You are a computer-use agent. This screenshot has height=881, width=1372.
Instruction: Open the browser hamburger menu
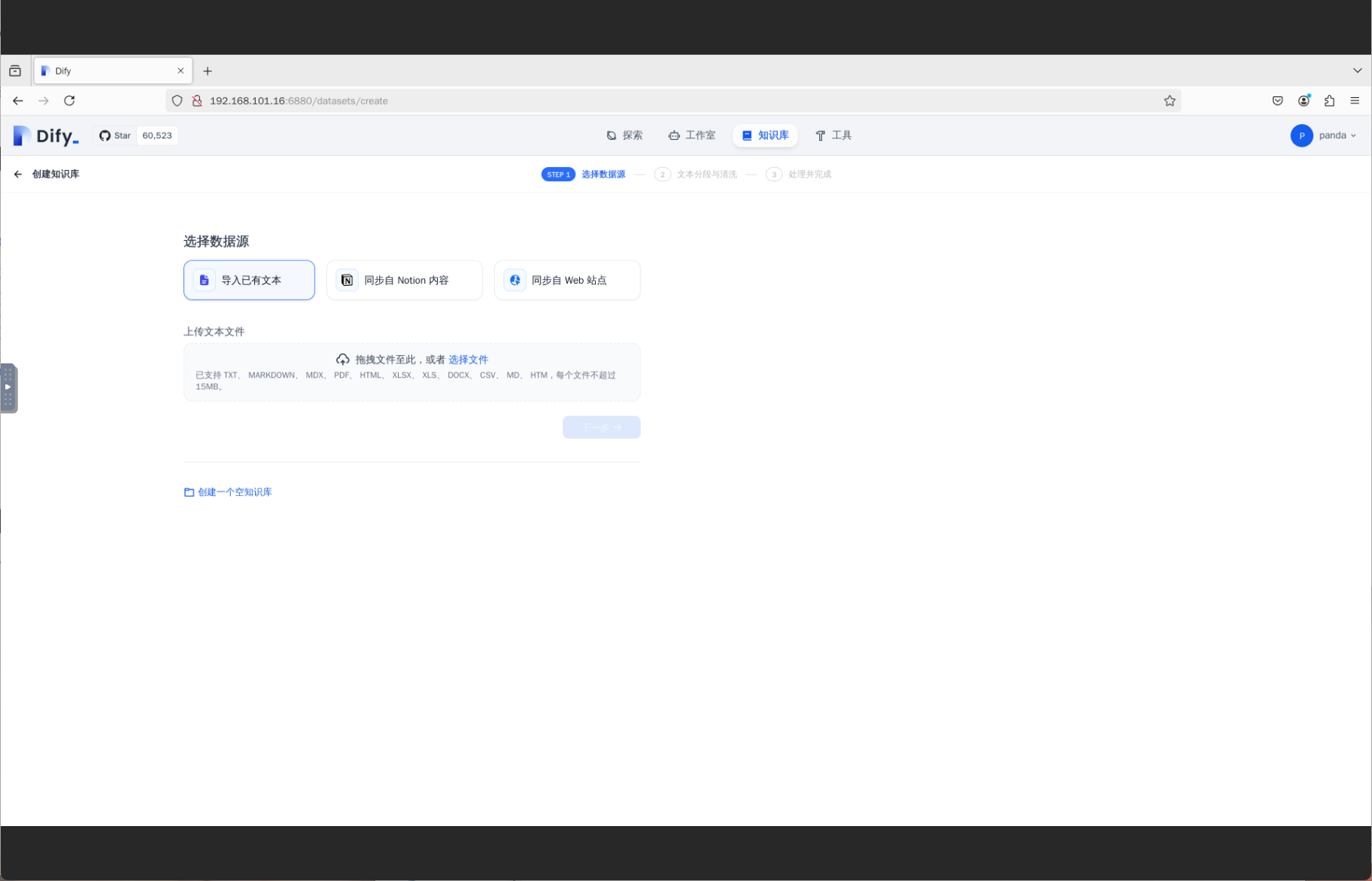tap(1355, 101)
